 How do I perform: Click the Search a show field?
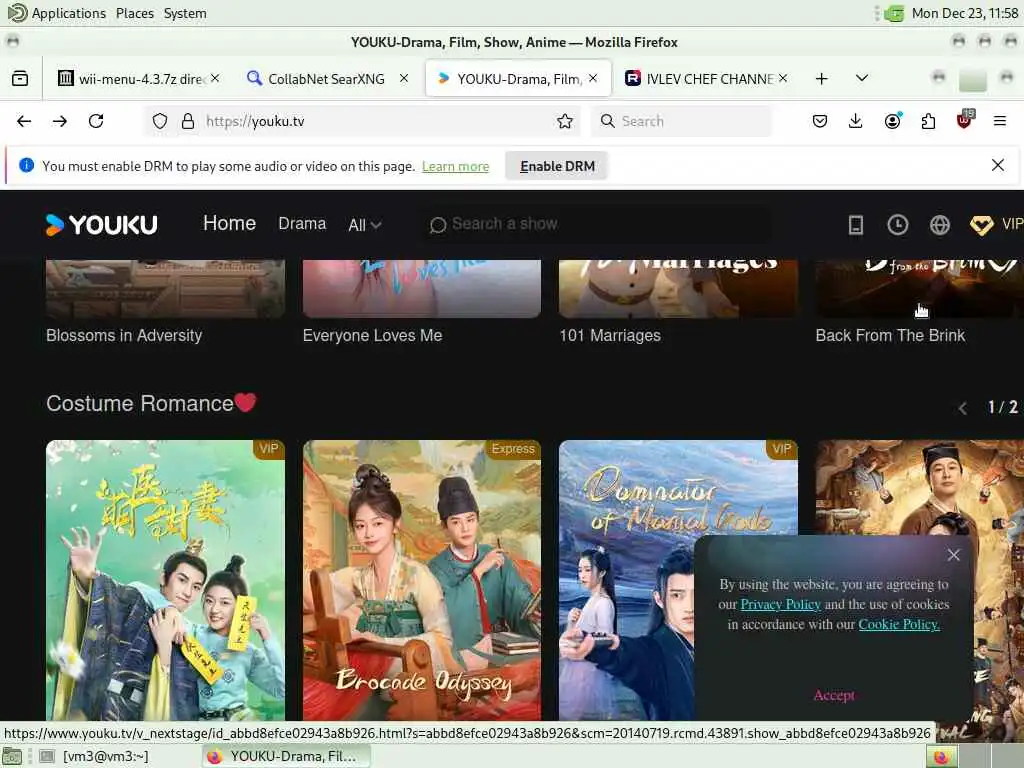point(594,224)
